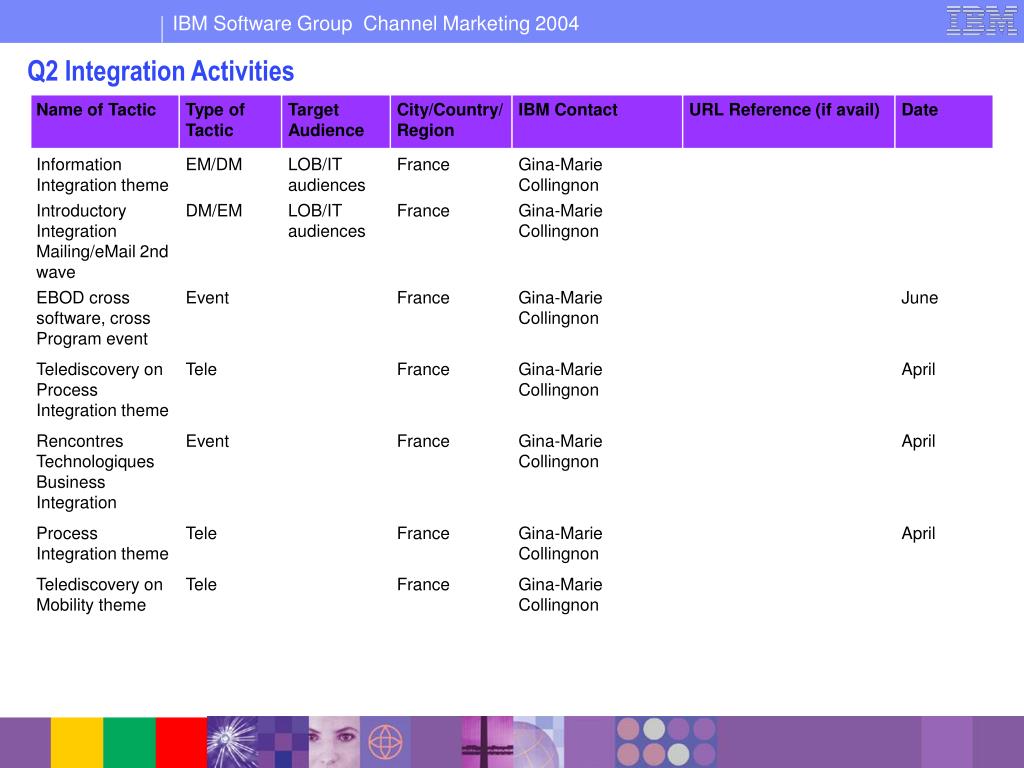The width and height of the screenshot is (1024, 768).
Task: Select the 'Target Audience' column header
Action: (336, 121)
